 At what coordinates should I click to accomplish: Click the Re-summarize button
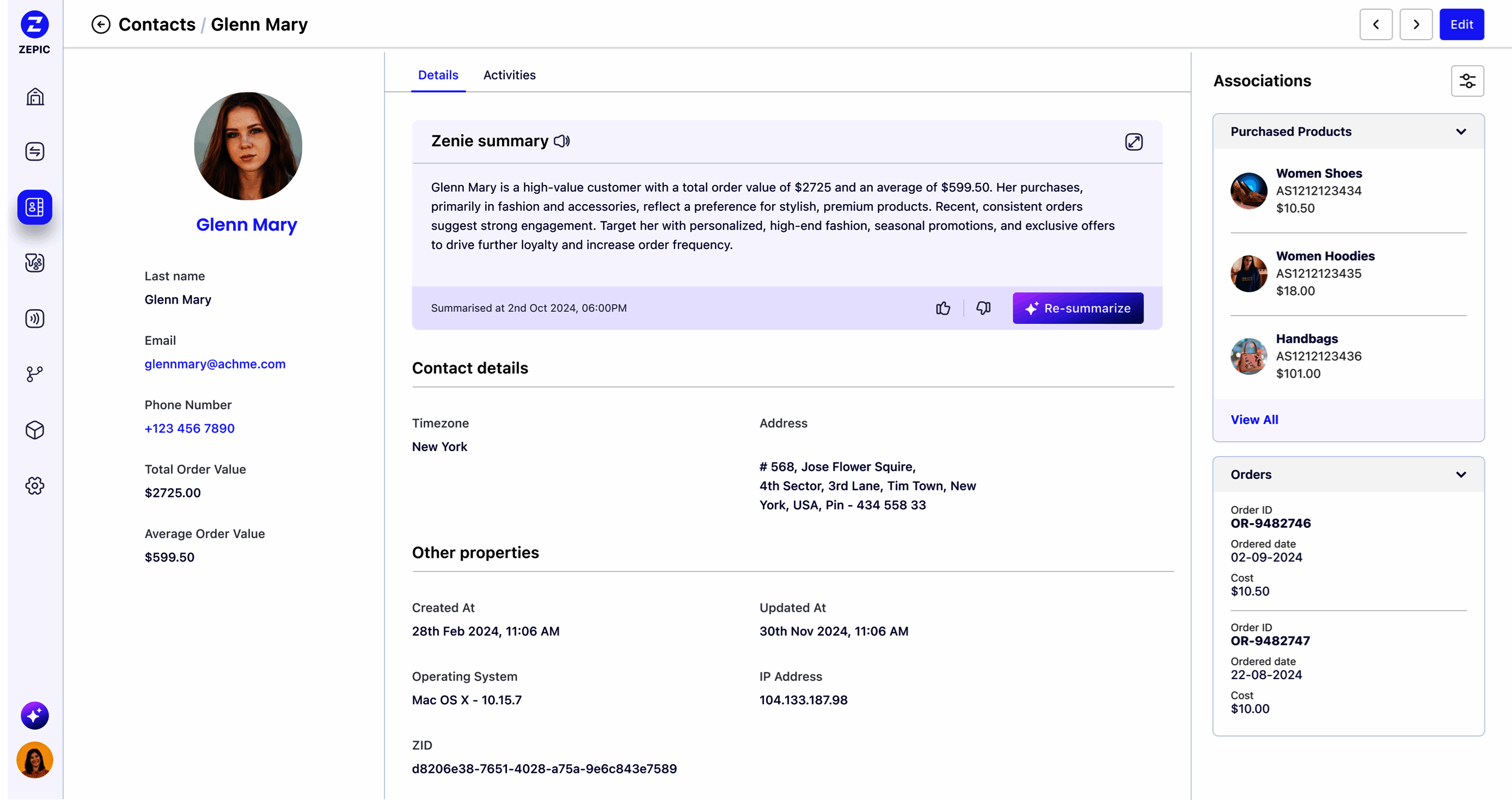1078,308
